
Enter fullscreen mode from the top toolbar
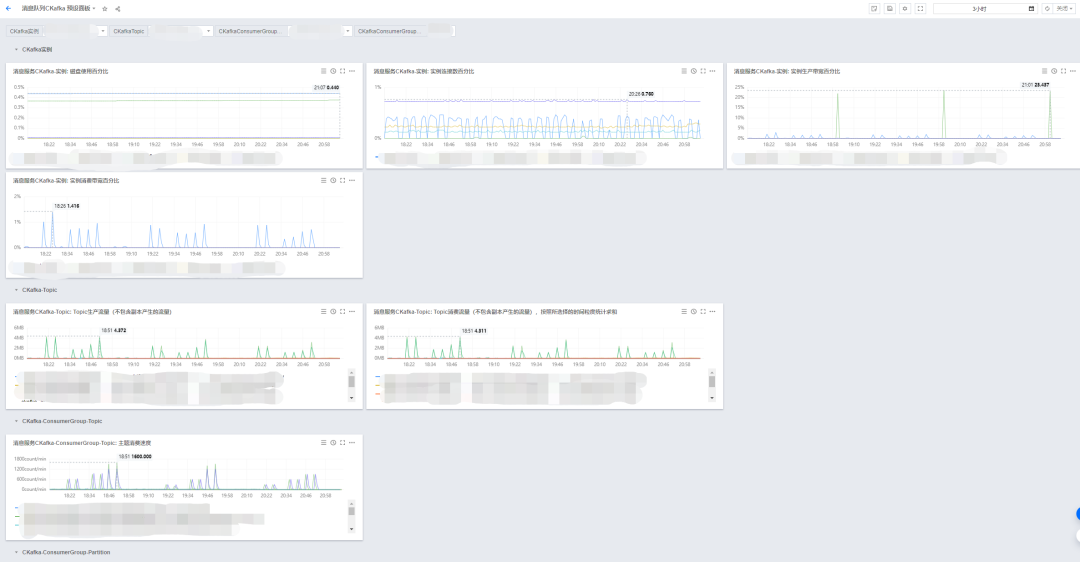[920, 9]
